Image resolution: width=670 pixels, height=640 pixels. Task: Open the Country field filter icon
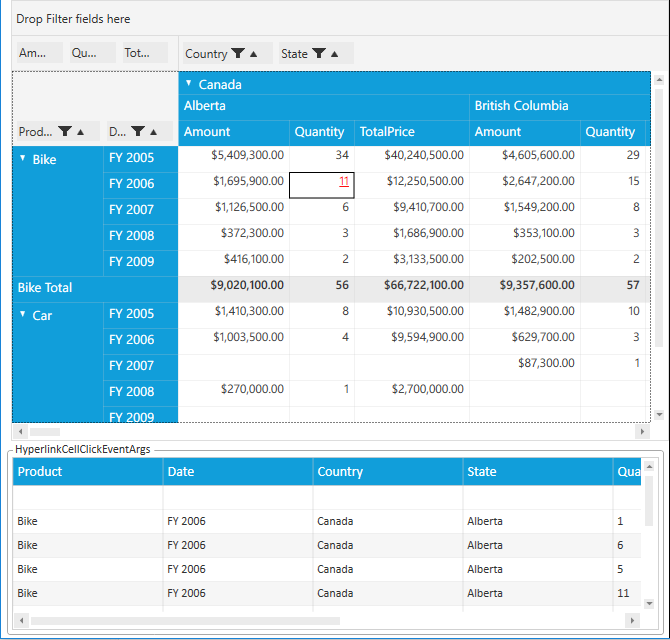click(x=238, y=54)
